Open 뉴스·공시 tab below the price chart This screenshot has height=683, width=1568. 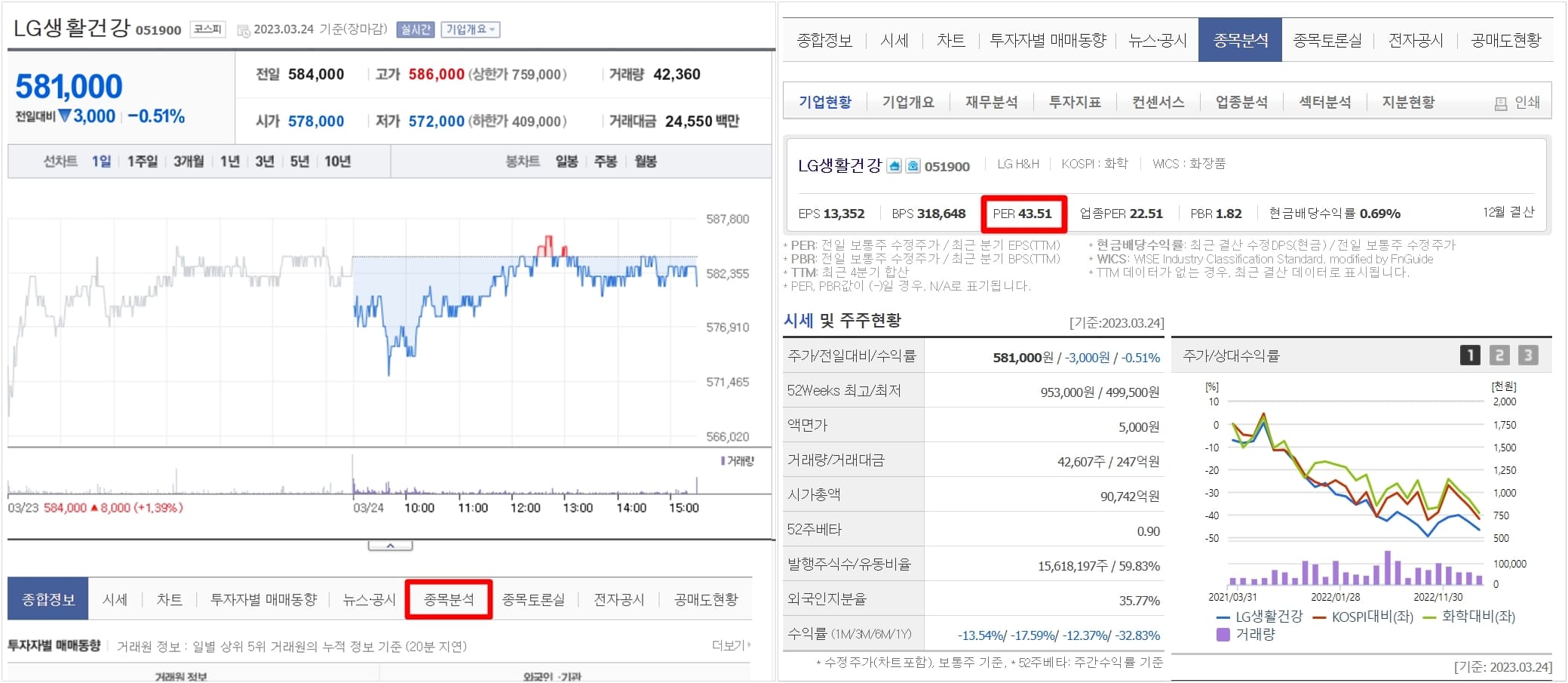click(x=369, y=599)
